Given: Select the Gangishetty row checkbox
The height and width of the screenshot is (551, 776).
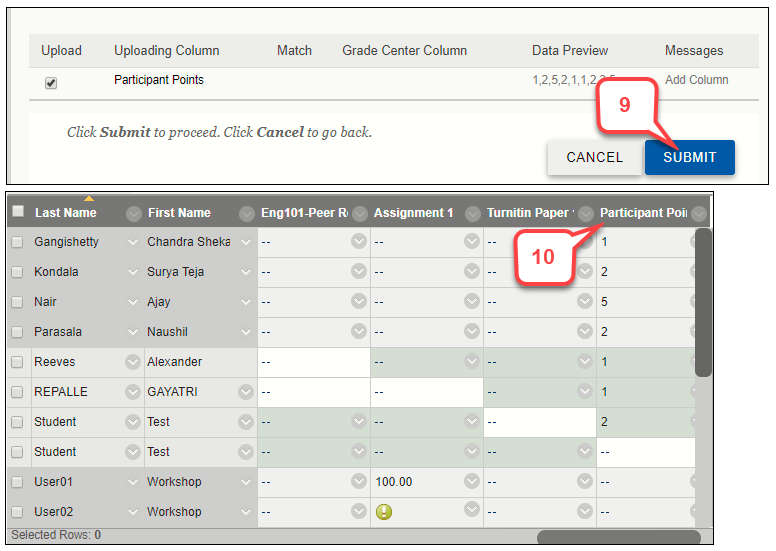Looking at the screenshot, I should click(17, 242).
